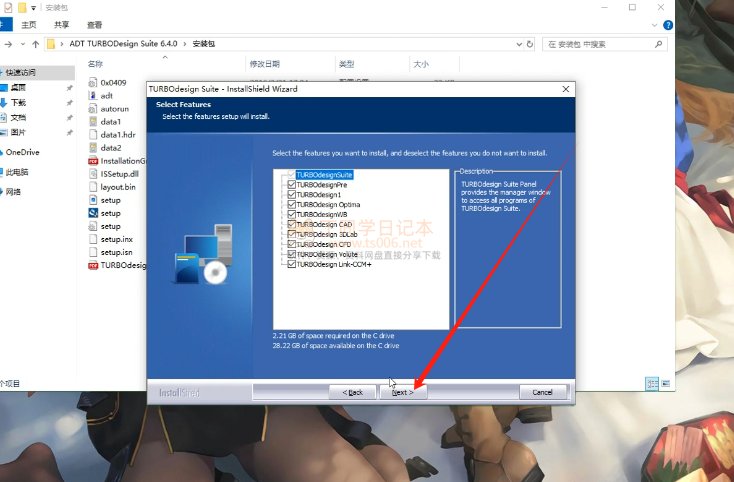This screenshot has width=734, height=482.
Task: Select the ISSetup.dll file icon
Action: pos(93,174)
